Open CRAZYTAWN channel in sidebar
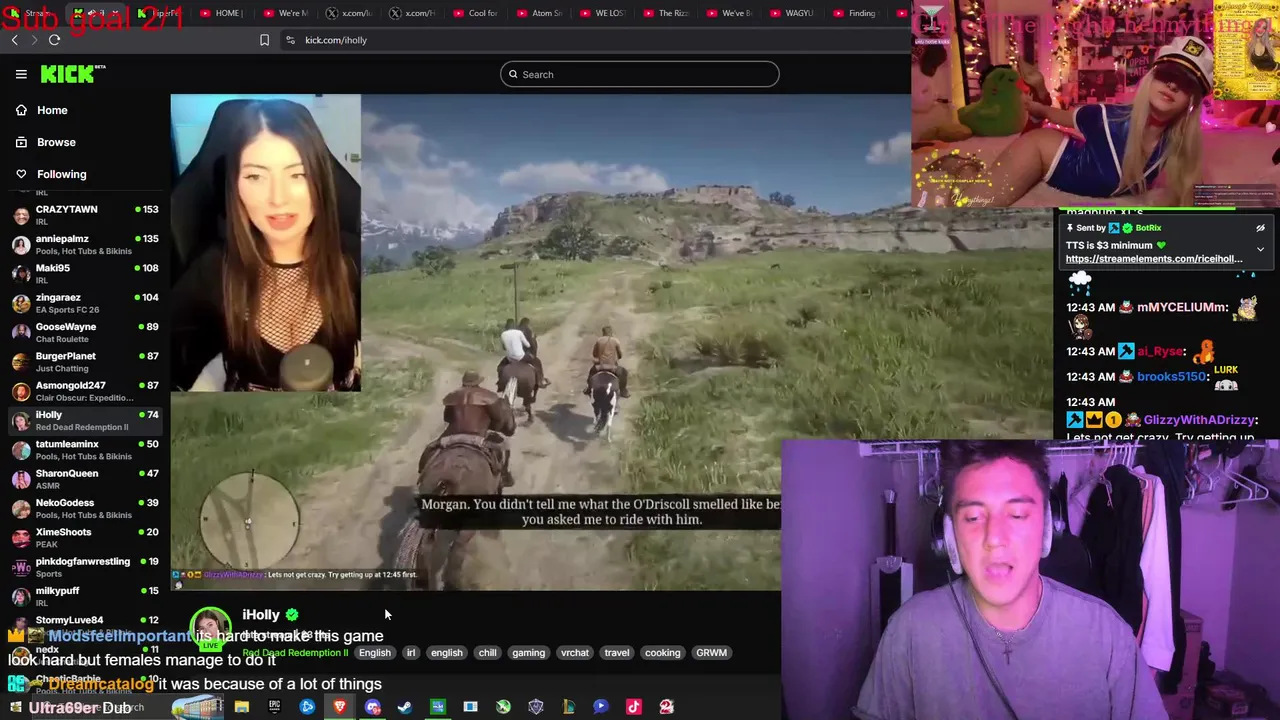The width and height of the screenshot is (1280, 720). click(x=85, y=215)
